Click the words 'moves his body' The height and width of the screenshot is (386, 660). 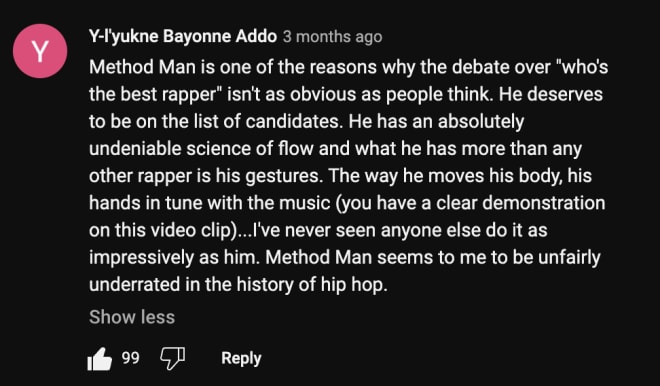tap(496, 176)
